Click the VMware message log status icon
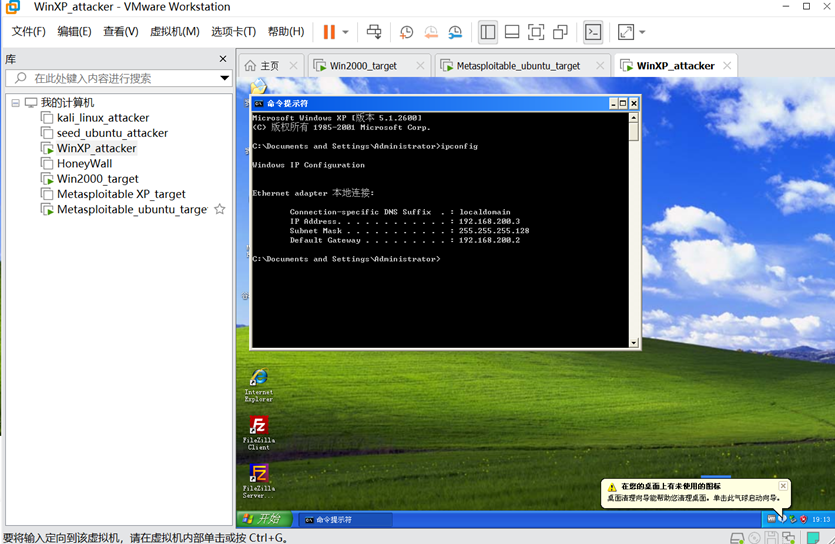 coord(813,538)
